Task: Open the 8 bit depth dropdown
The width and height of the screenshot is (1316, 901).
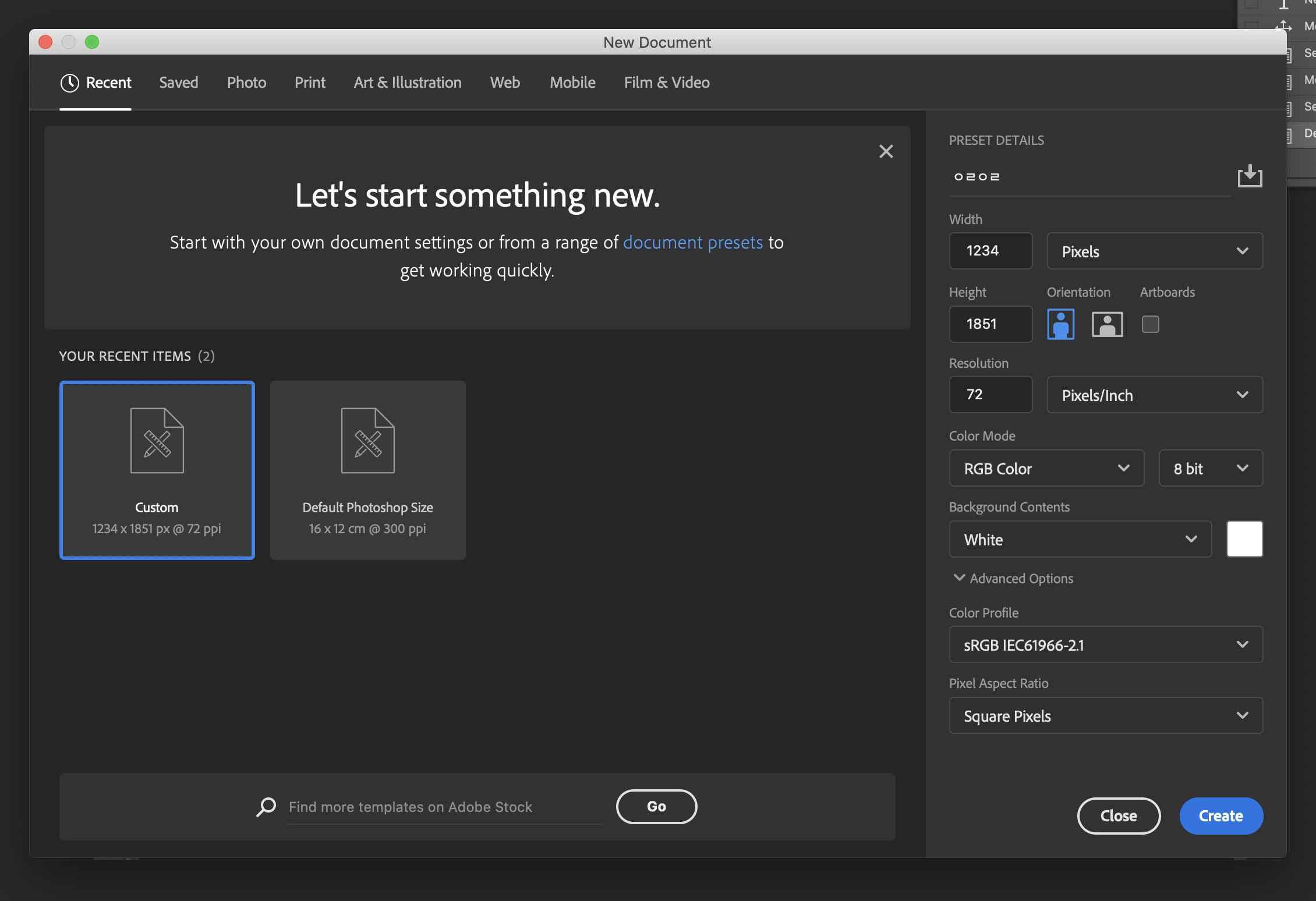Action: [1210, 469]
